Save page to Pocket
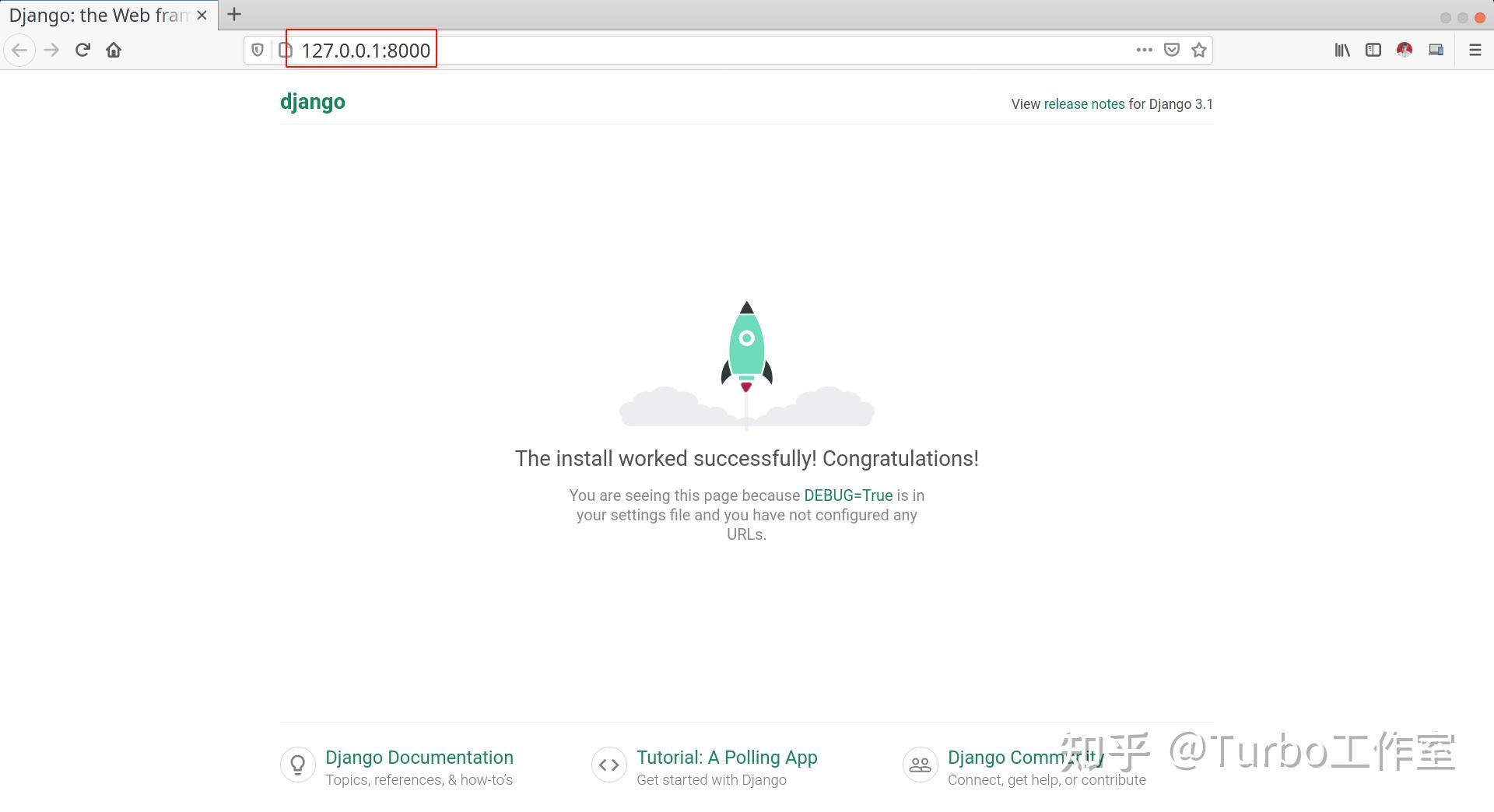The height and width of the screenshot is (812, 1494). [1172, 50]
